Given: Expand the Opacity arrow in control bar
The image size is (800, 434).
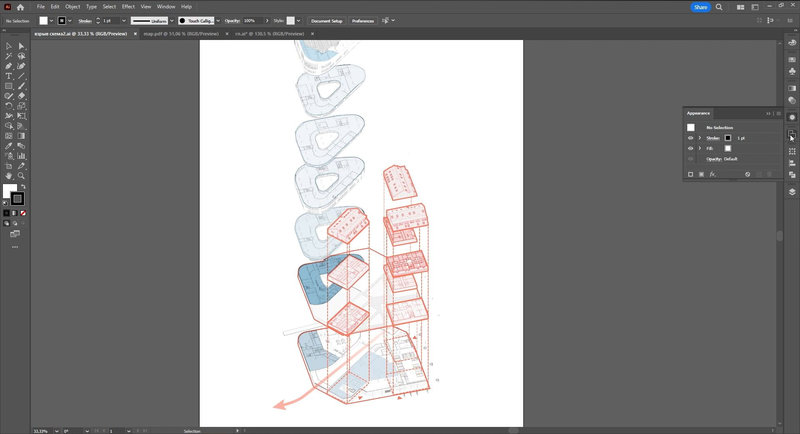Looking at the screenshot, I should [x=267, y=21].
